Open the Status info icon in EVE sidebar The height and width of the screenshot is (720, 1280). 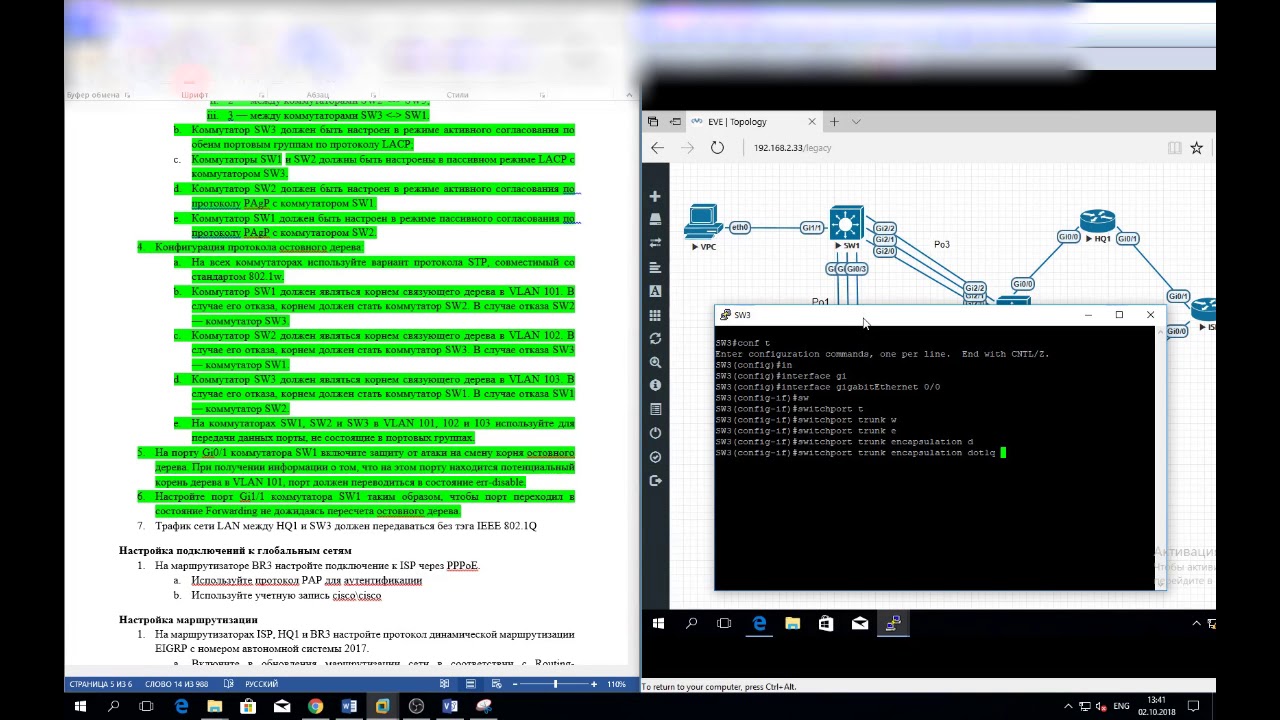pyautogui.click(x=655, y=385)
